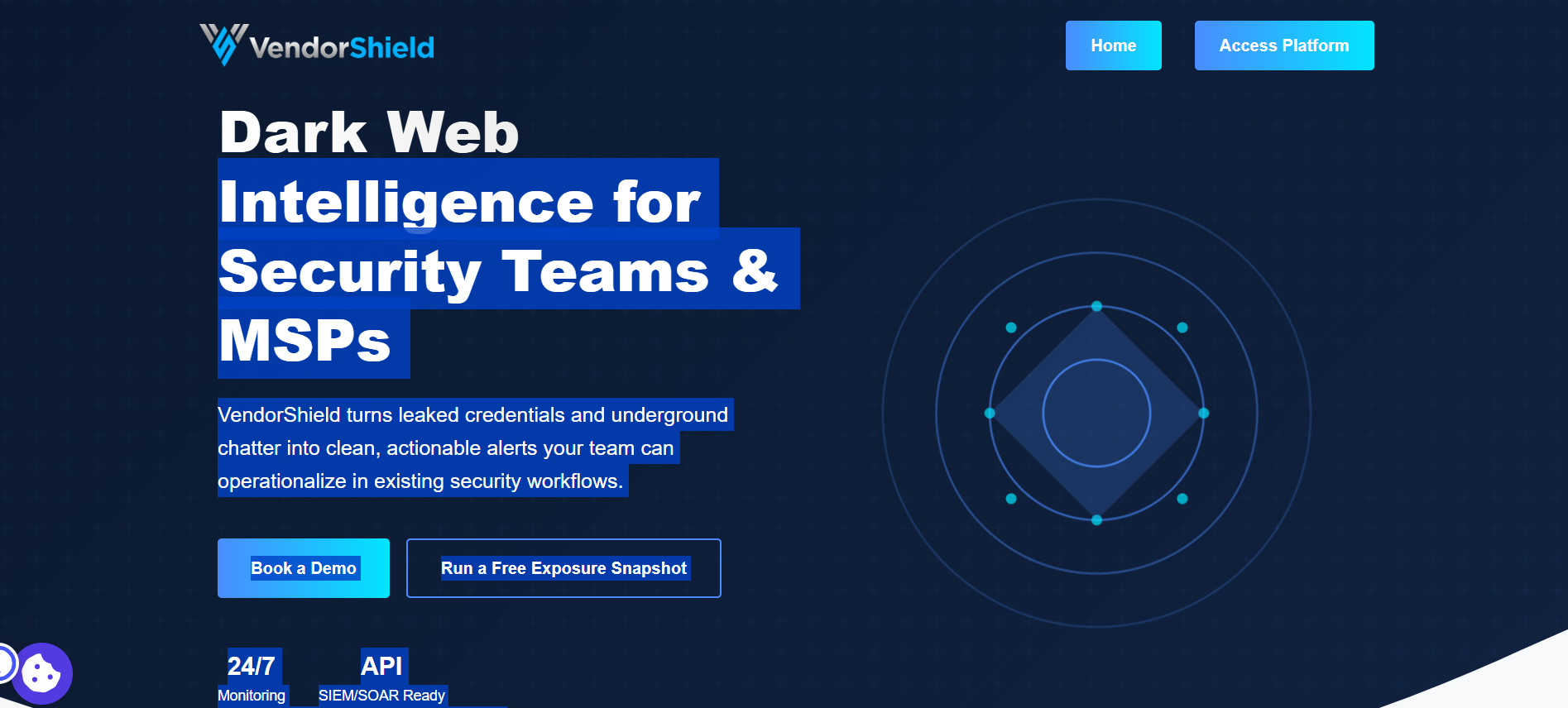The width and height of the screenshot is (1568, 708).
Task: Click the 'Monitoring' stat label
Action: 252,696
